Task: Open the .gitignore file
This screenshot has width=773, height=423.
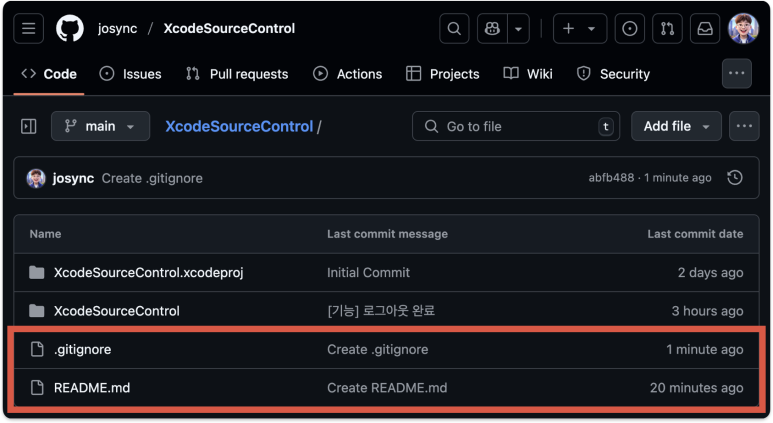Action: pyautogui.click(x=82, y=350)
